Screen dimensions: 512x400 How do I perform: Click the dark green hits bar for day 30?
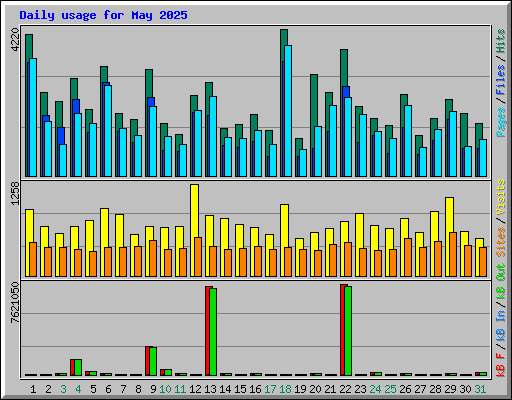(464, 129)
